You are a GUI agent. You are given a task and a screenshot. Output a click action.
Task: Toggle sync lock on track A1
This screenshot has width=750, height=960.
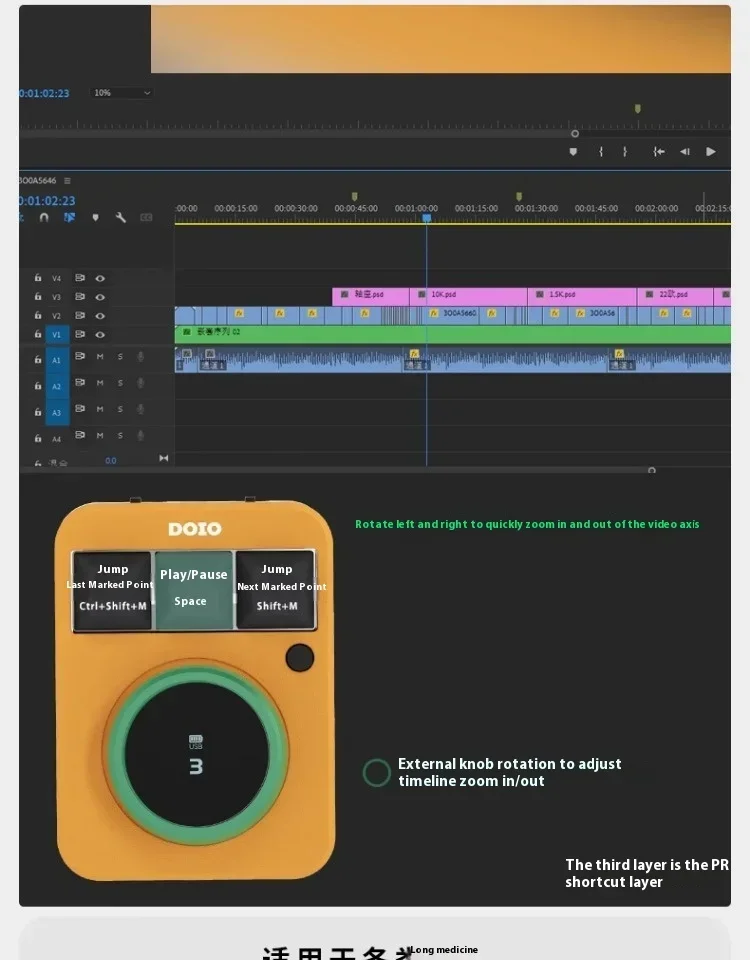[80, 356]
